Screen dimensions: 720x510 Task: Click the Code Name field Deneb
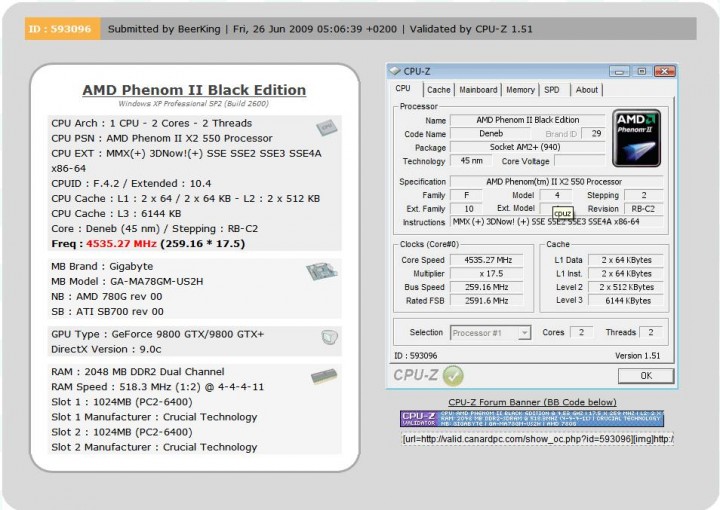(x=490, y=134)
